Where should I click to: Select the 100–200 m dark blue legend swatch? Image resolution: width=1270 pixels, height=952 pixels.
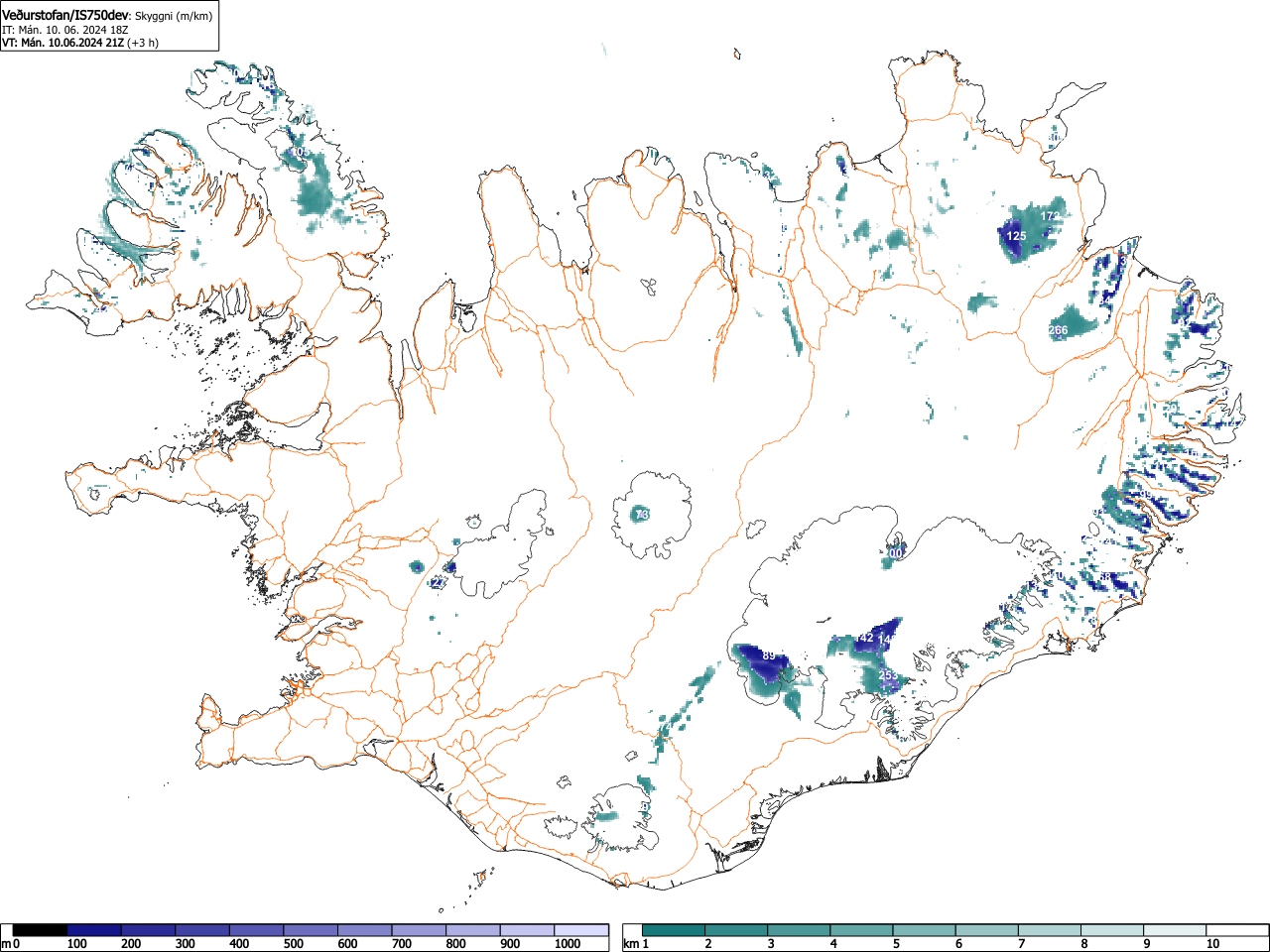(94, 930)
